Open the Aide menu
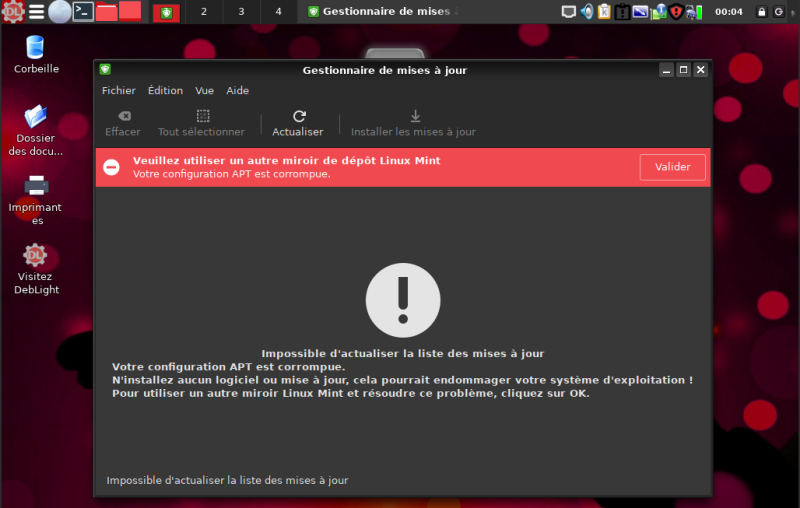Screen dimensions: 800x508 click(238, 91)
